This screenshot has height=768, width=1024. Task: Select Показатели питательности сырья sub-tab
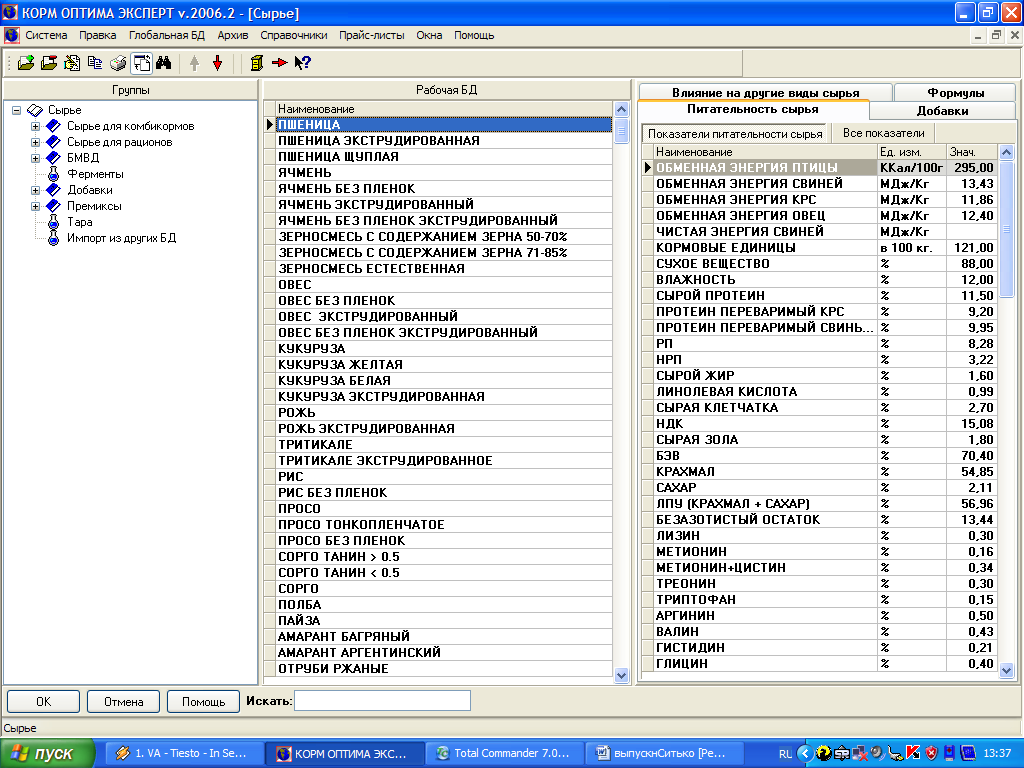point(735,134)
